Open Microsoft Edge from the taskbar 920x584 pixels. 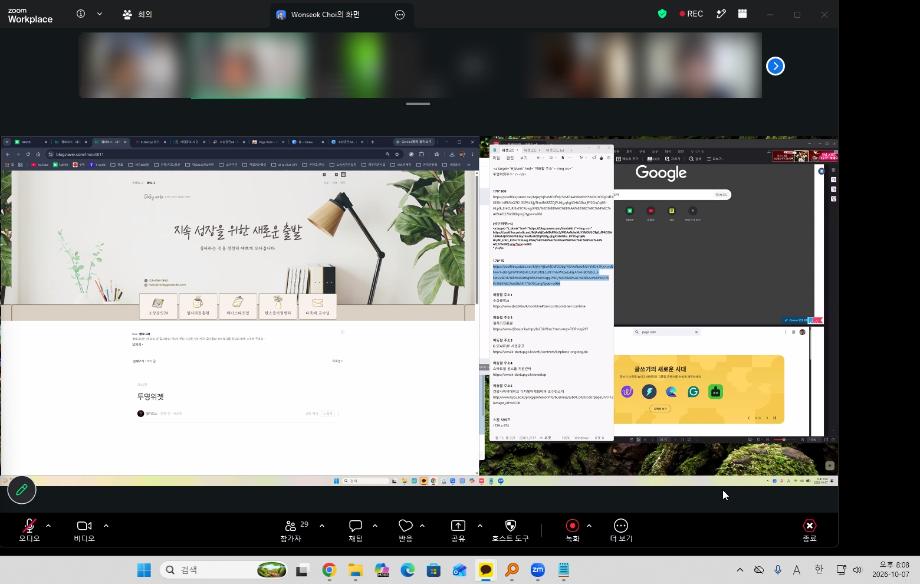[x=408, y=569]
